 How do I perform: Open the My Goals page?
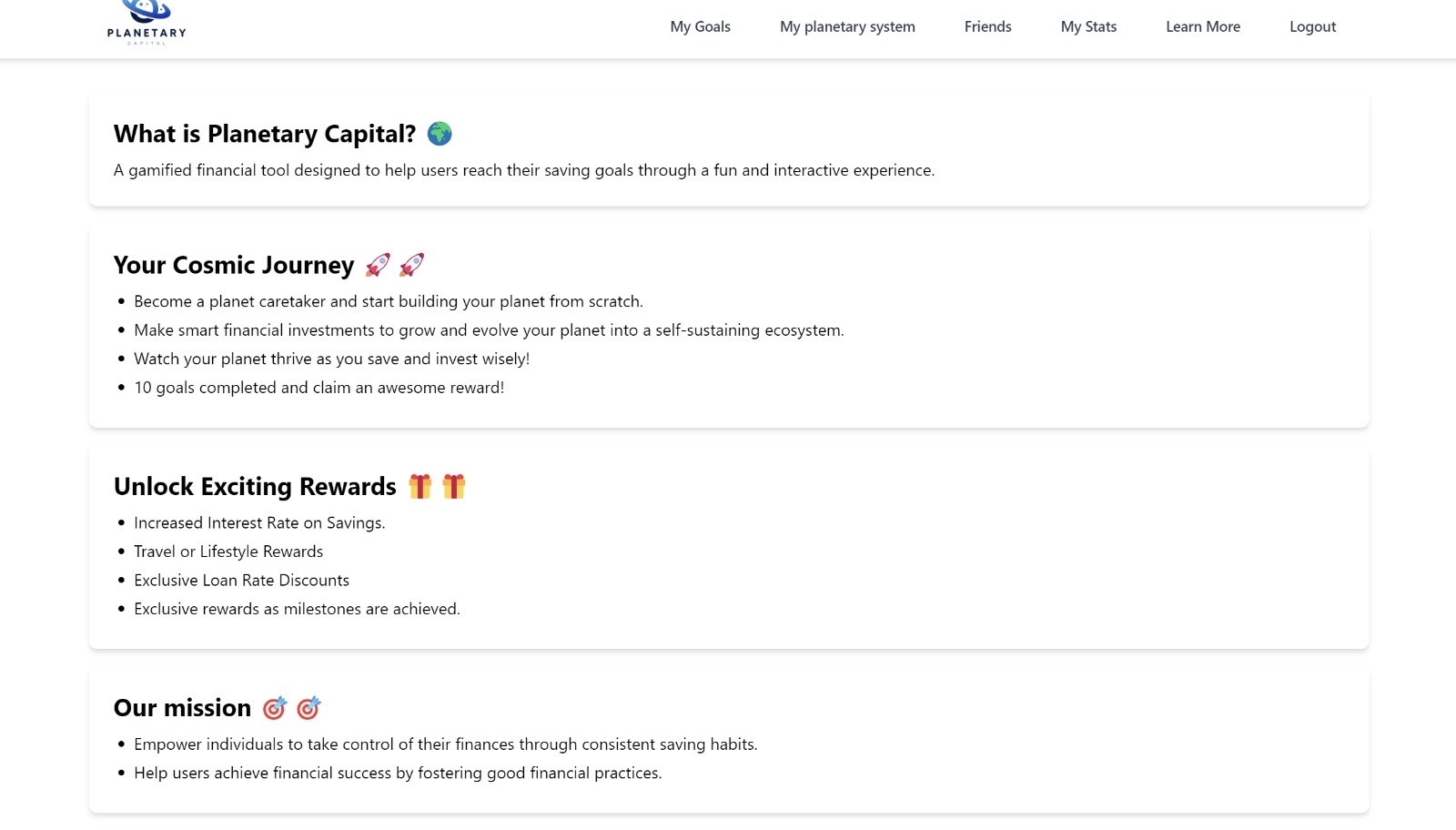coord(700,26)
